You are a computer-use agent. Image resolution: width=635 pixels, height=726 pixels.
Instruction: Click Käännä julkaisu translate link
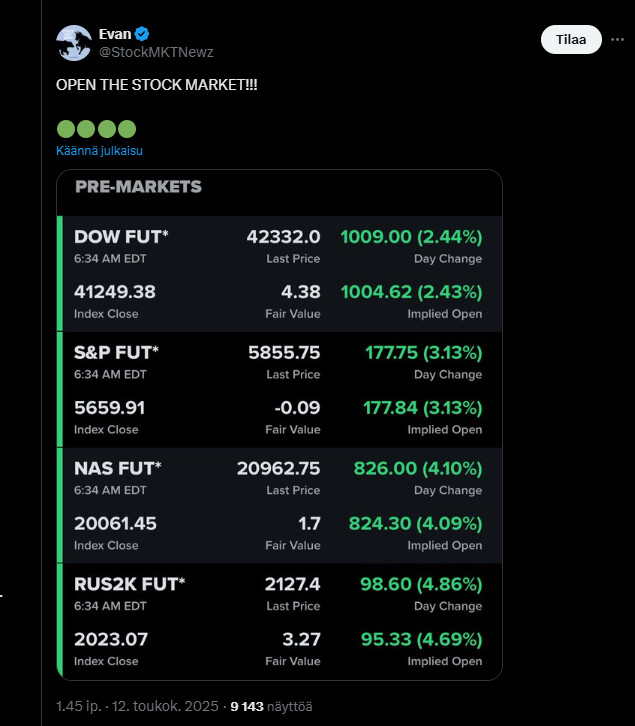[99, 151]
